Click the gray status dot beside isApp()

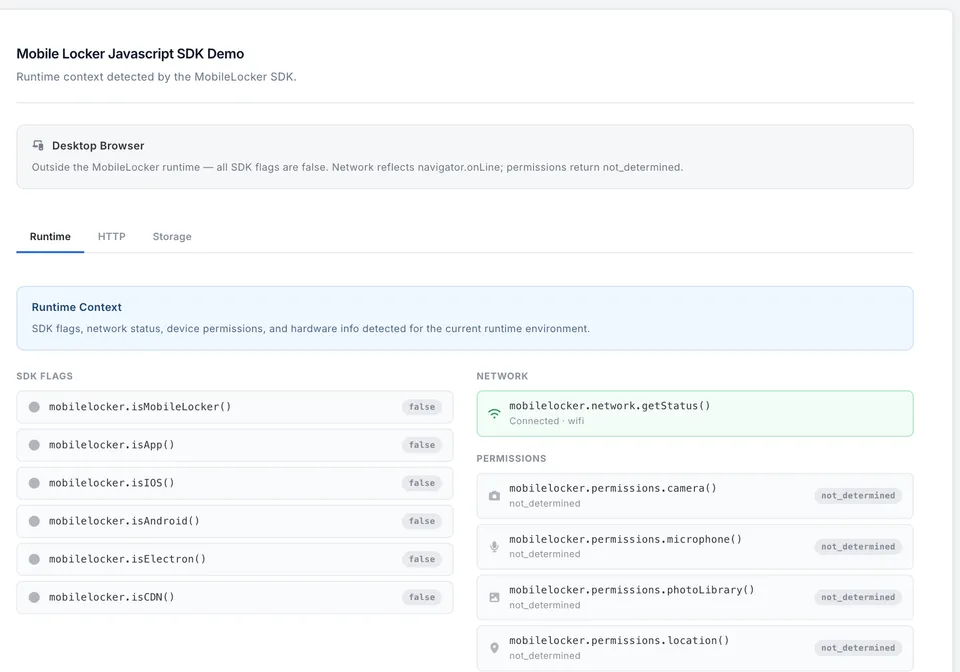pyautogui.click(x=34, y=445)
